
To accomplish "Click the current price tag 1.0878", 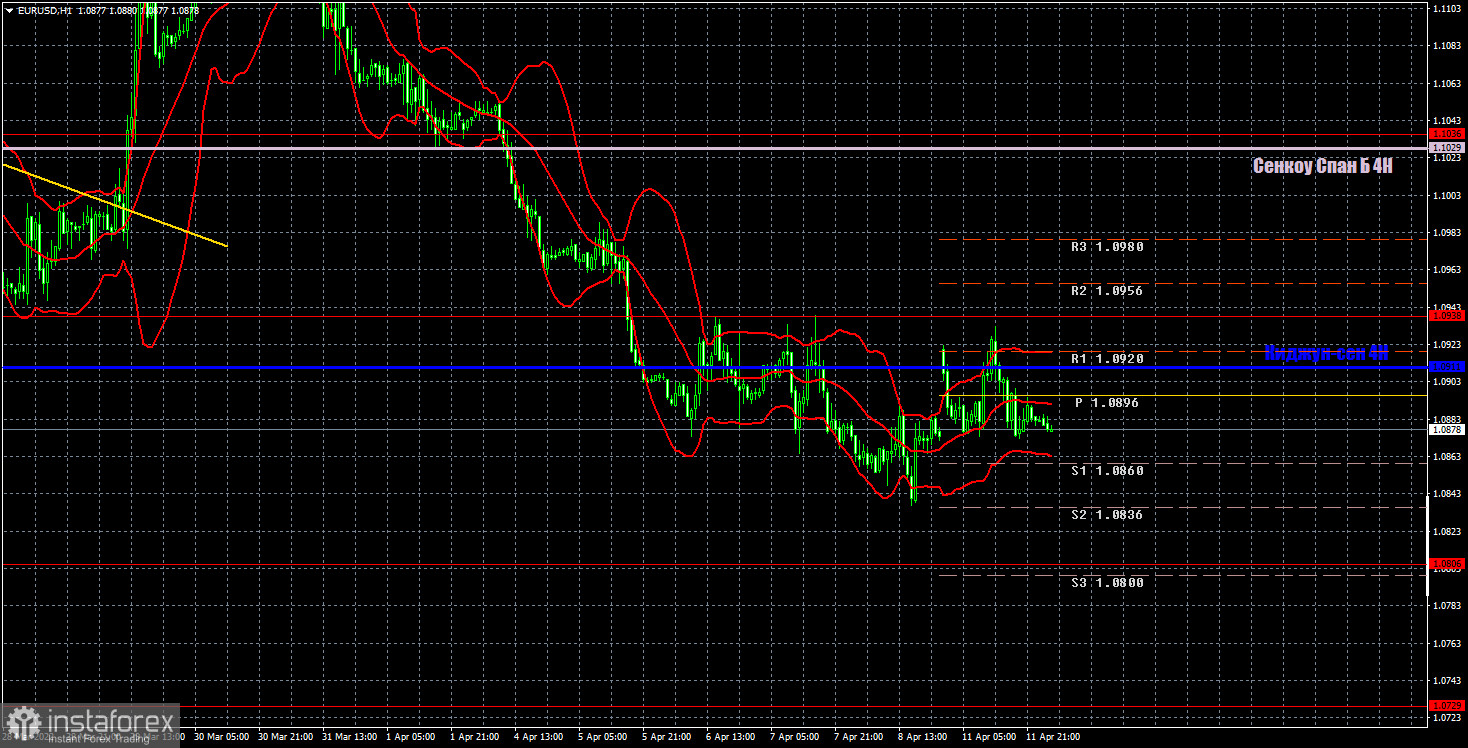I will click(x=1447, y=429).
